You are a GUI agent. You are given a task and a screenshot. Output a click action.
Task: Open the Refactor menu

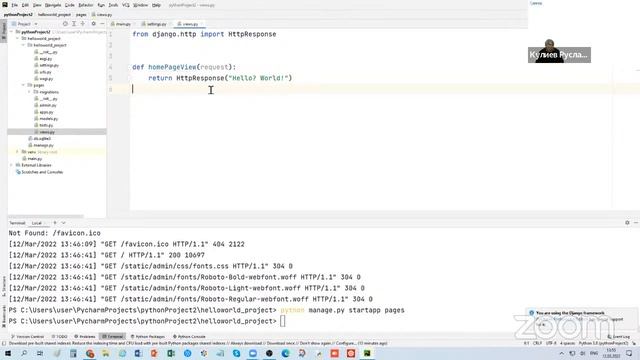coord(86,5)
